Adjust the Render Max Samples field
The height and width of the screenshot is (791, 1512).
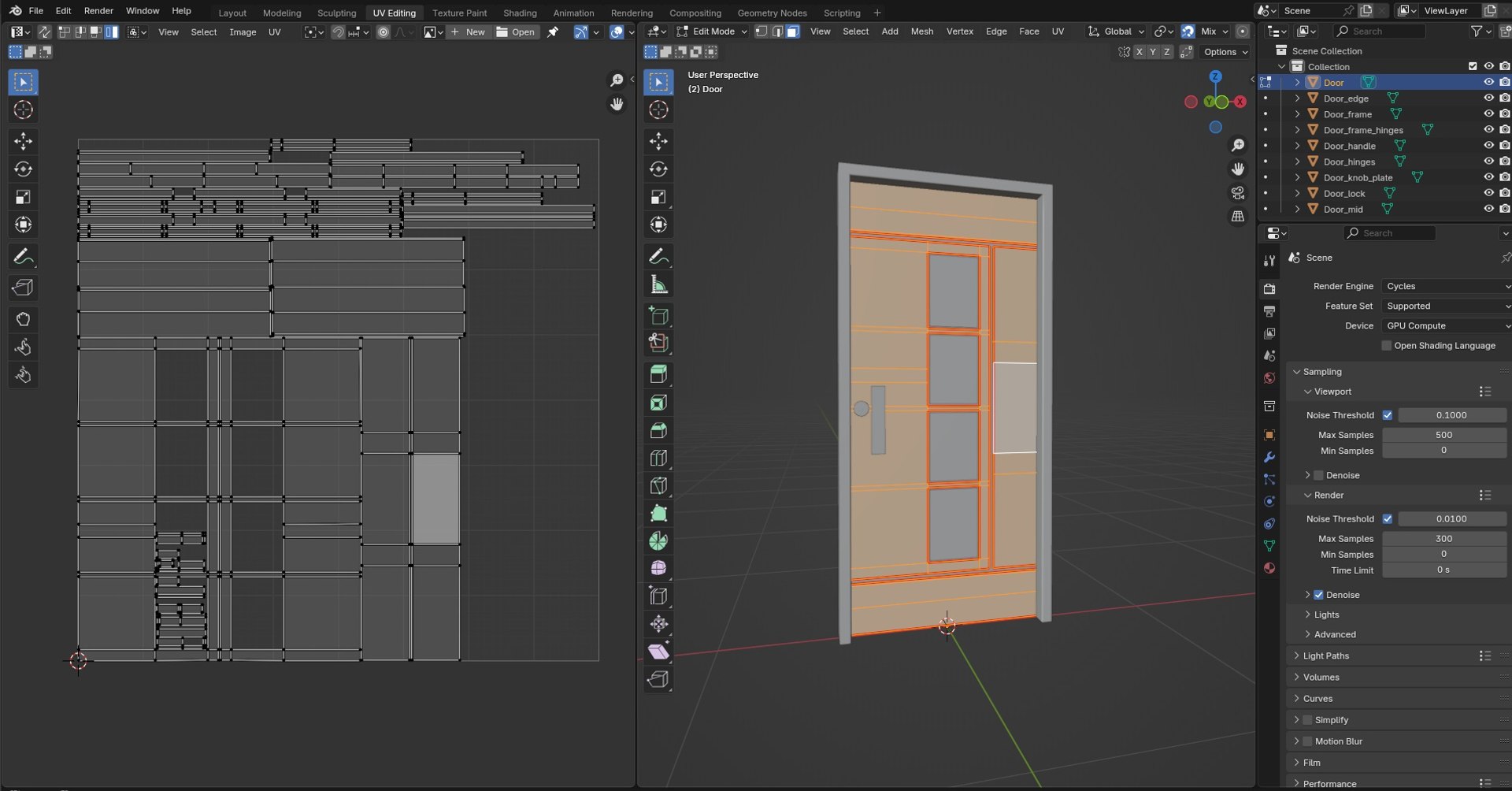click(1443, 539)
